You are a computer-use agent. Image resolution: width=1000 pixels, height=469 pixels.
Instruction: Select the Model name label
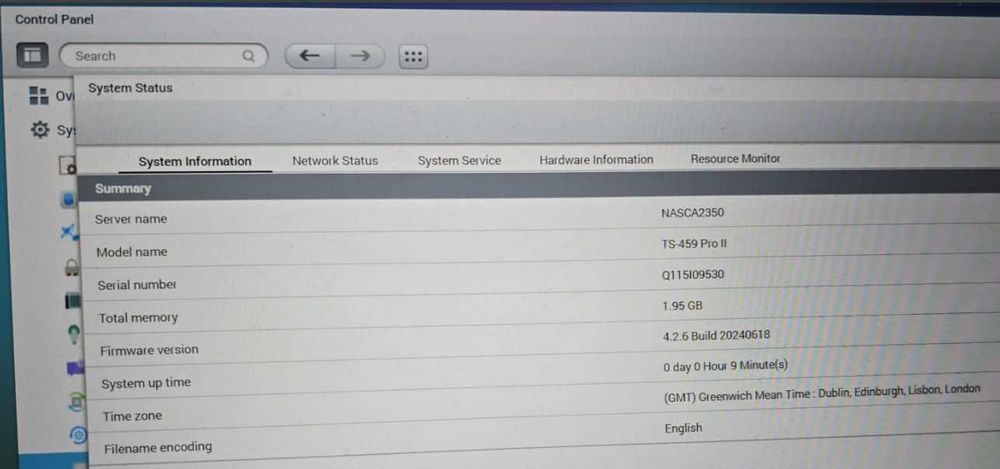[x=132, y=252]
